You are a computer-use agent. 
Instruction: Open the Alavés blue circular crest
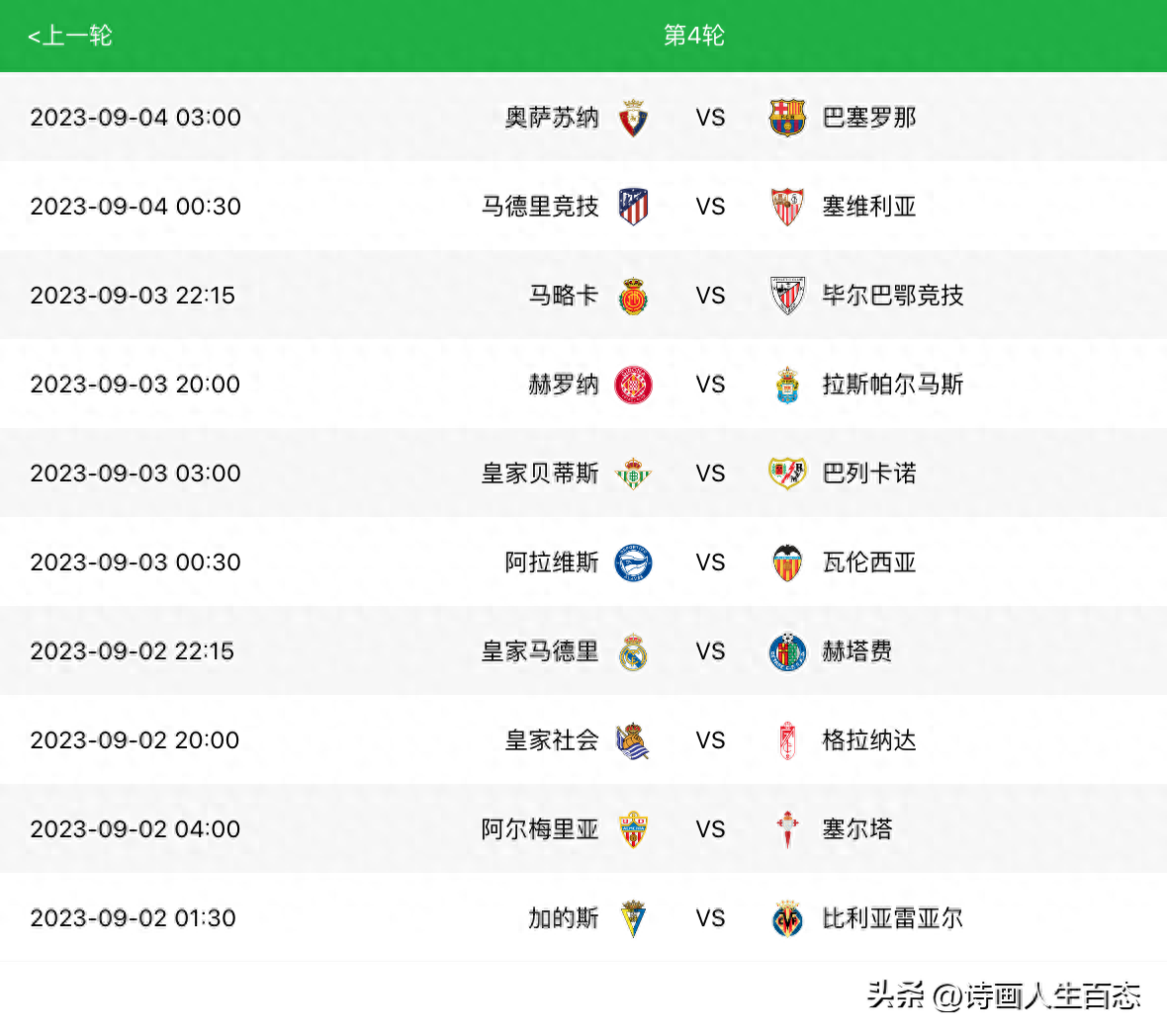pyautogui.click(x=633, y=562)
